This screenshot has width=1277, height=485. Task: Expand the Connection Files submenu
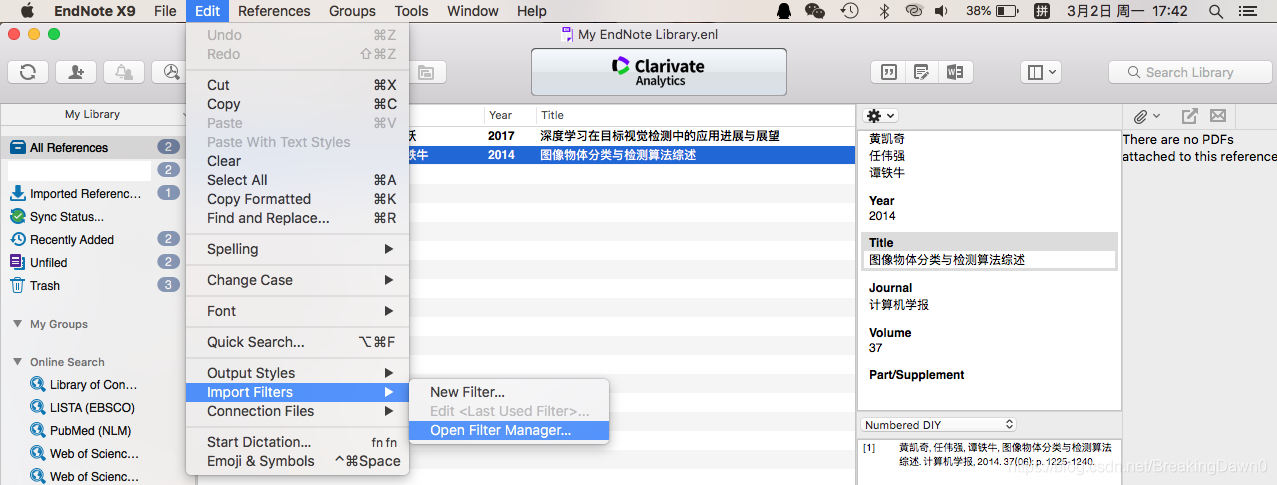(x=297, y=411)
